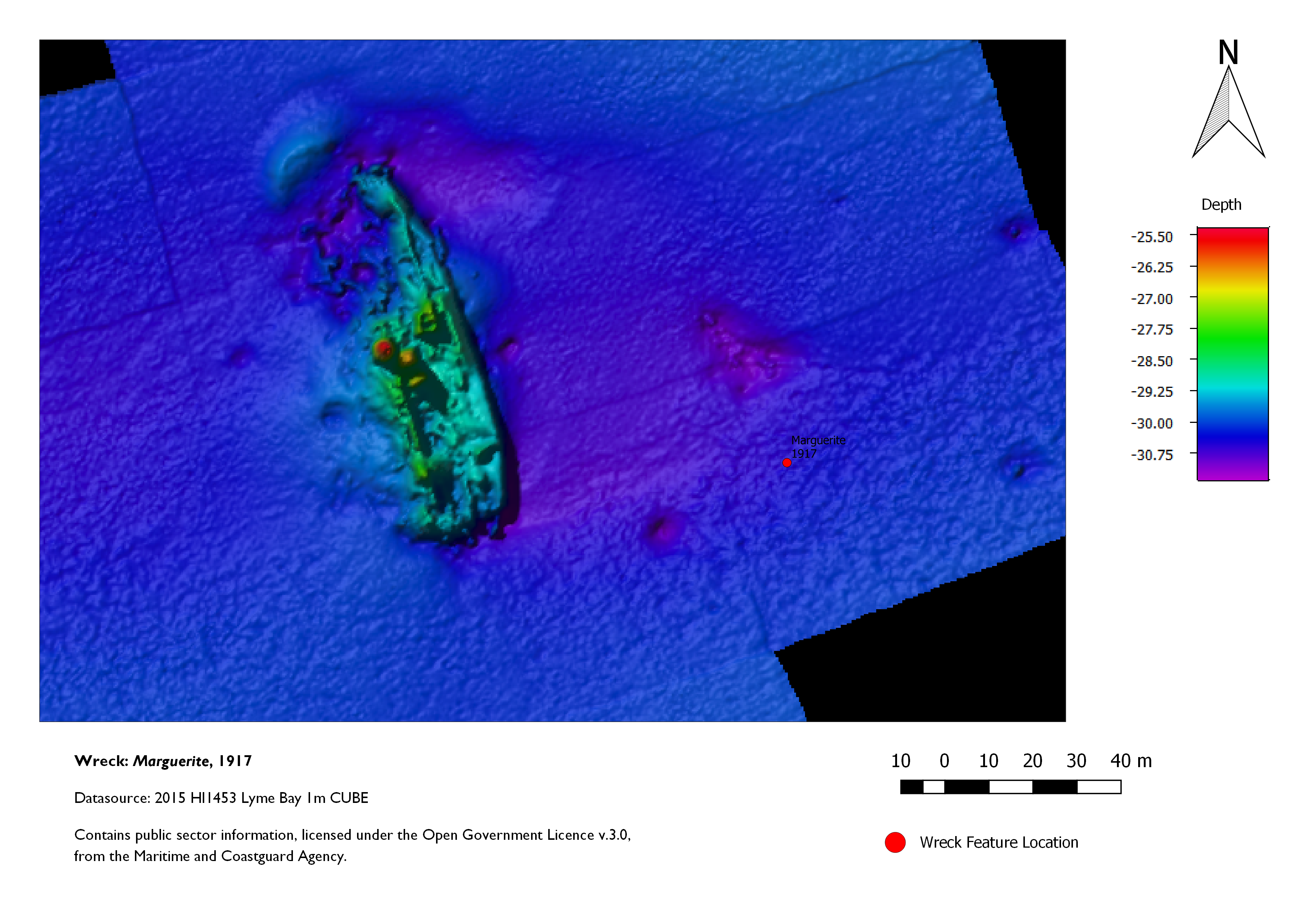Viewport: 1307px width, 924px height.
Task: Click the 'Wreck: Marguerite, 1917' title
Action: pyautogui.click(x=163, y=761)
